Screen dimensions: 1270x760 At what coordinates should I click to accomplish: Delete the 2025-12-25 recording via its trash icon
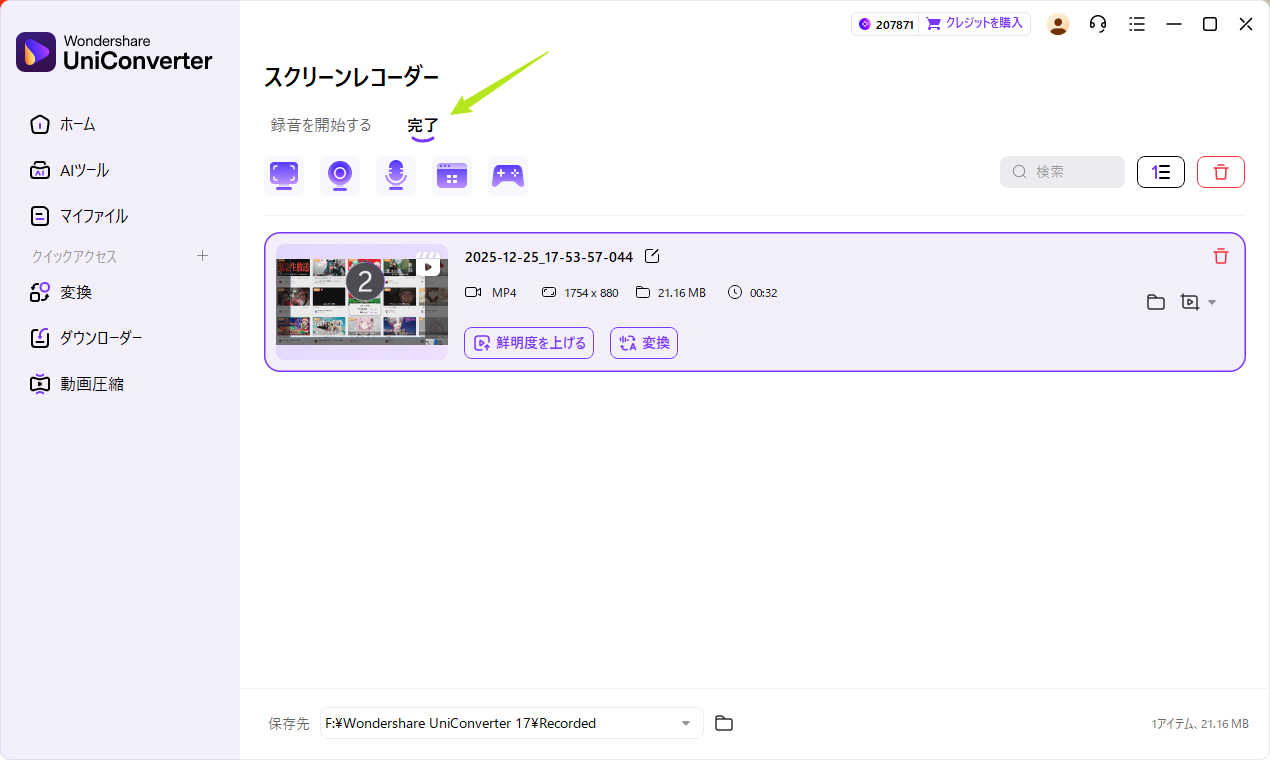(1220, 256)
